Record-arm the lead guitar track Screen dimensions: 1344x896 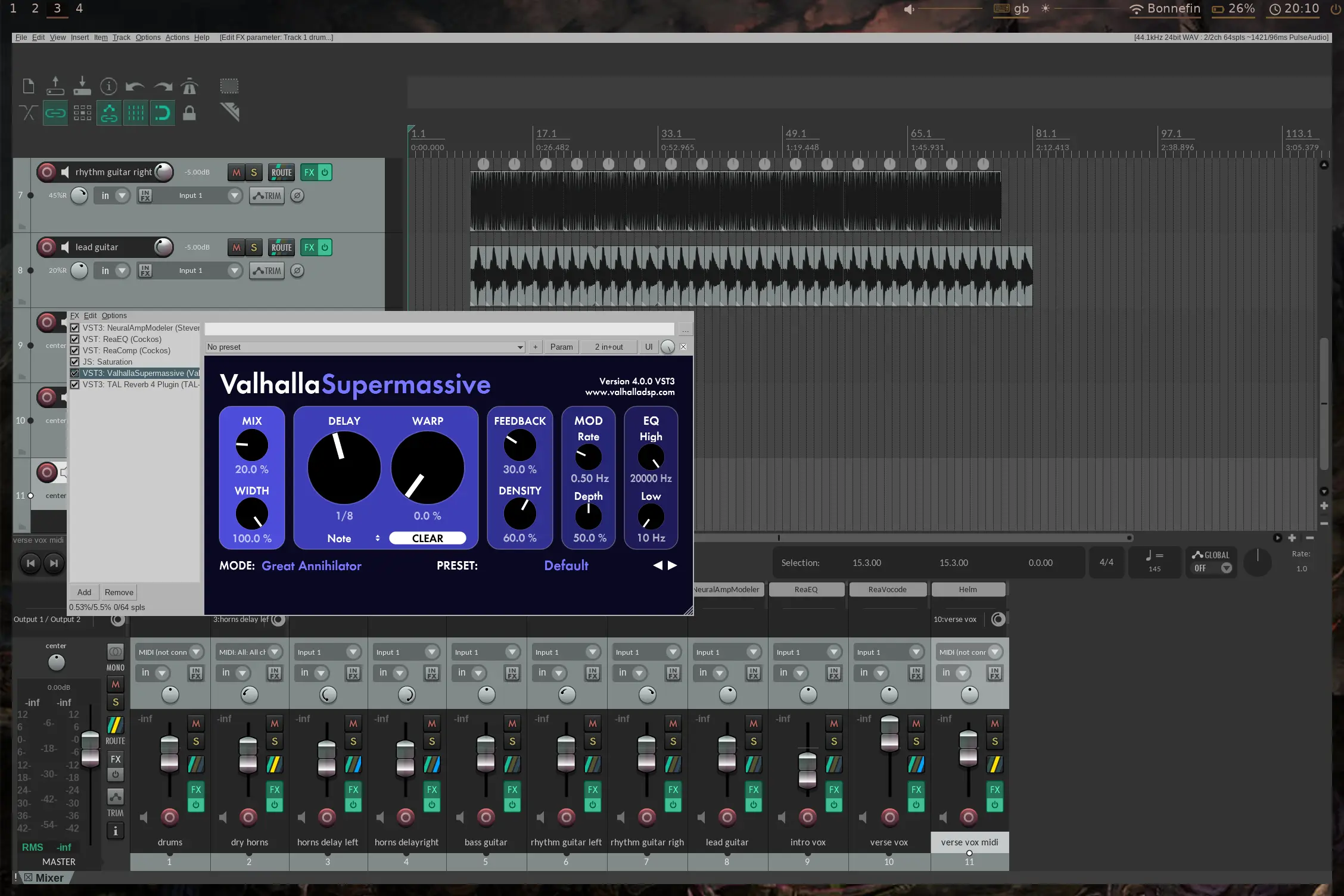[x=46, y=247]
